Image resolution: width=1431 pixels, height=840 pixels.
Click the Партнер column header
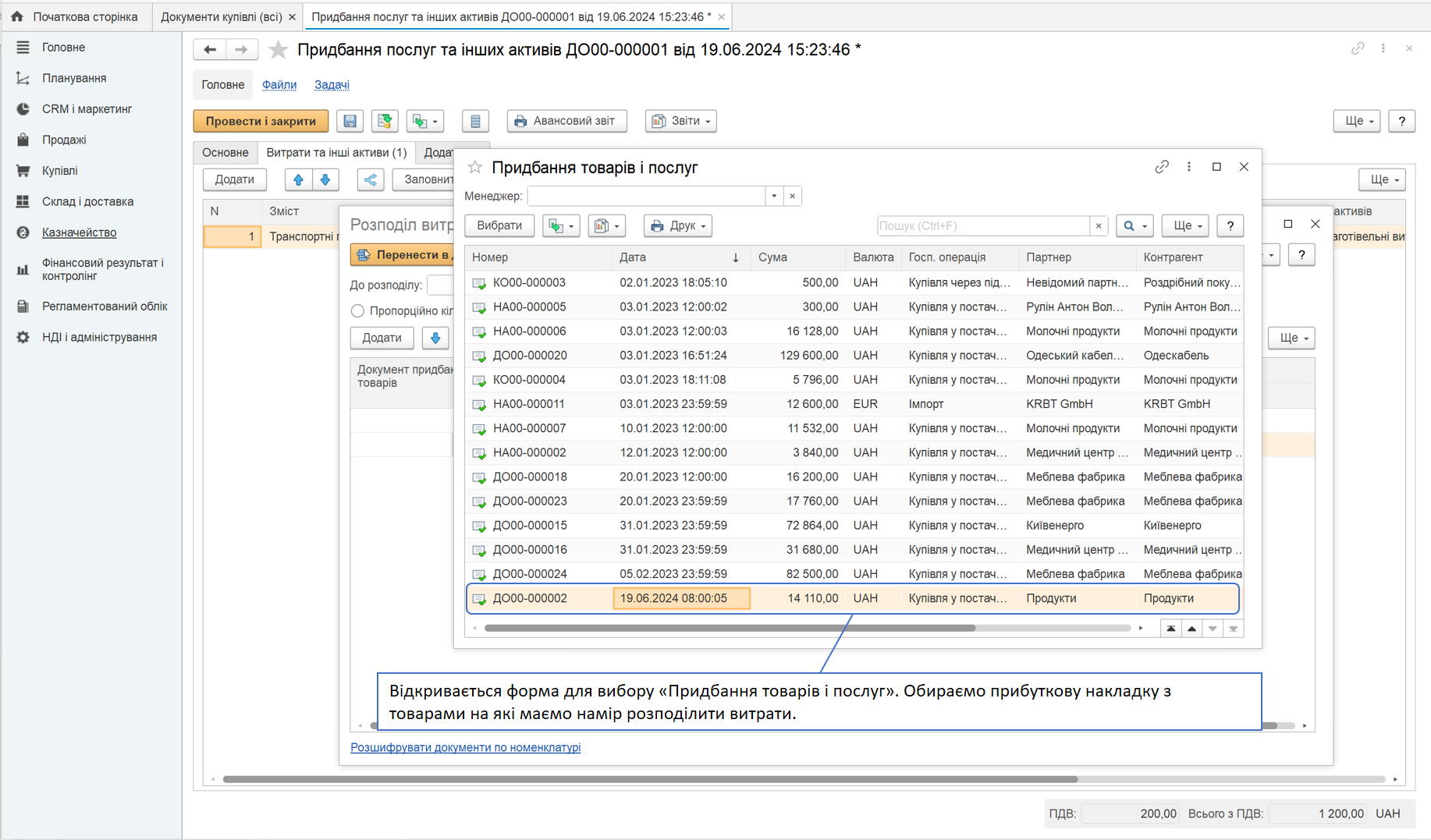[1077, 257]
